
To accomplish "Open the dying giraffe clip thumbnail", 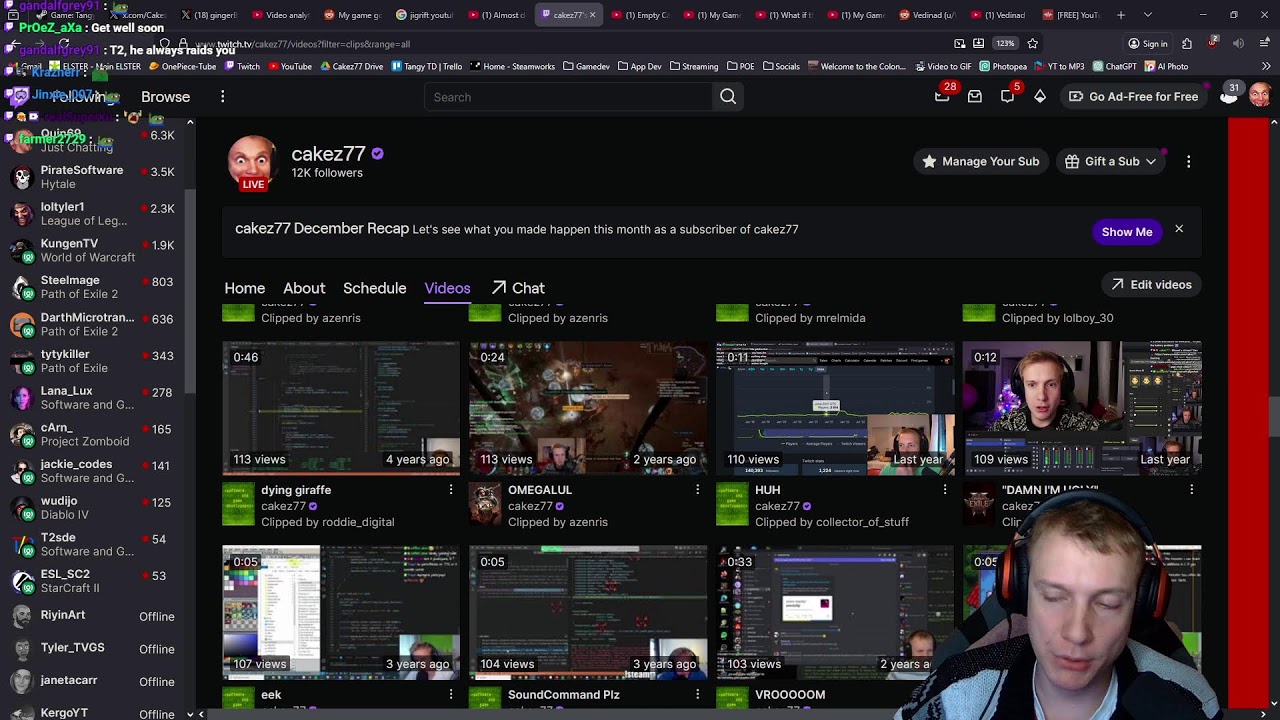I will coord(341,408).
